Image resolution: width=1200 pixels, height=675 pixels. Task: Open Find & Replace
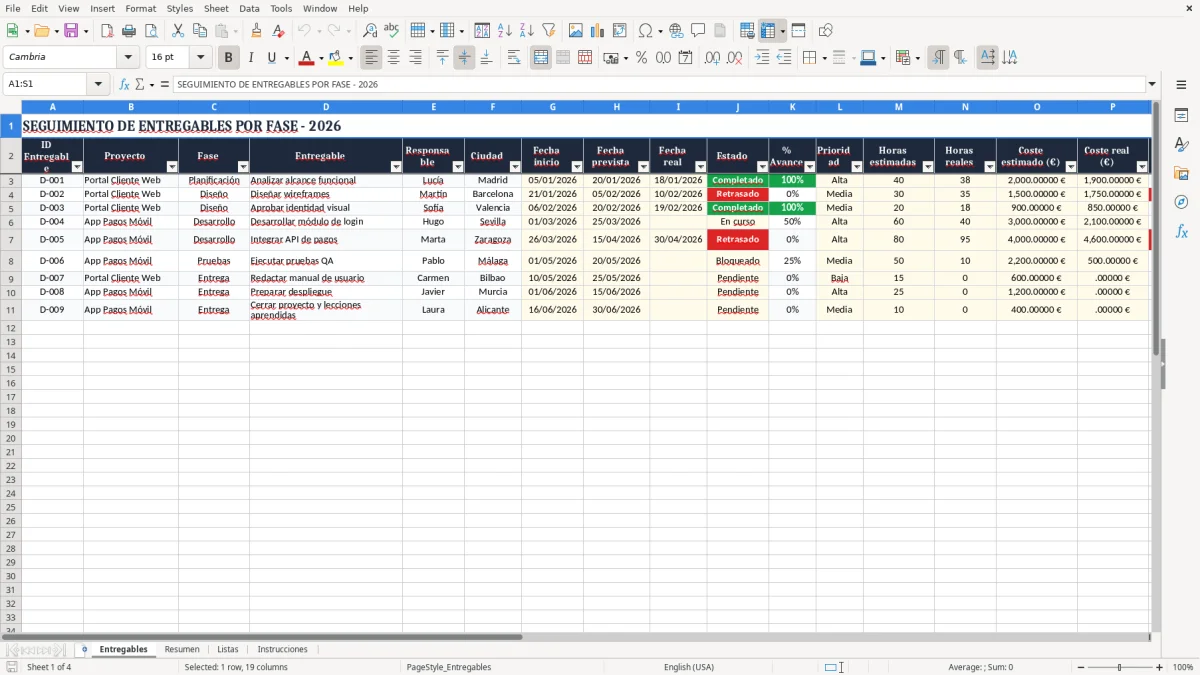[370, 31]
